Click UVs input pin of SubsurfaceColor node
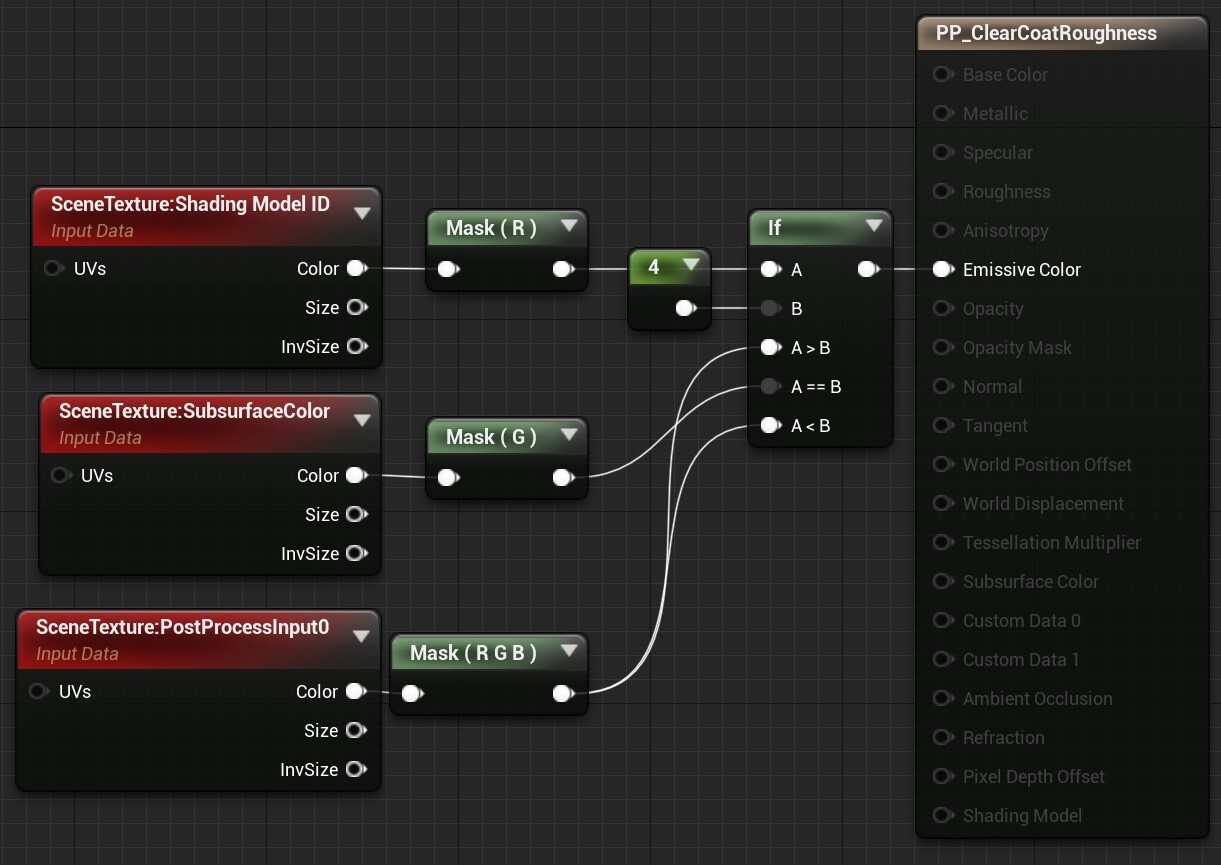This screenshot has height=865, width=1221. coord(61,476)
